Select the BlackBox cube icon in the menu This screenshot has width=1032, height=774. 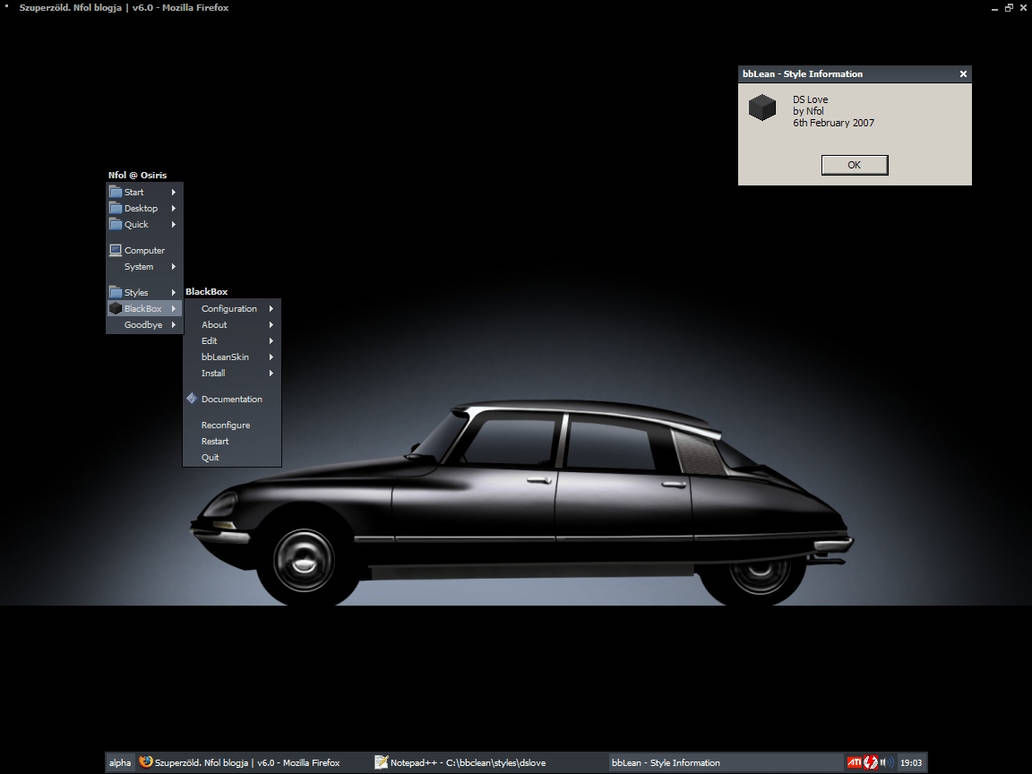tap(115, 308)
